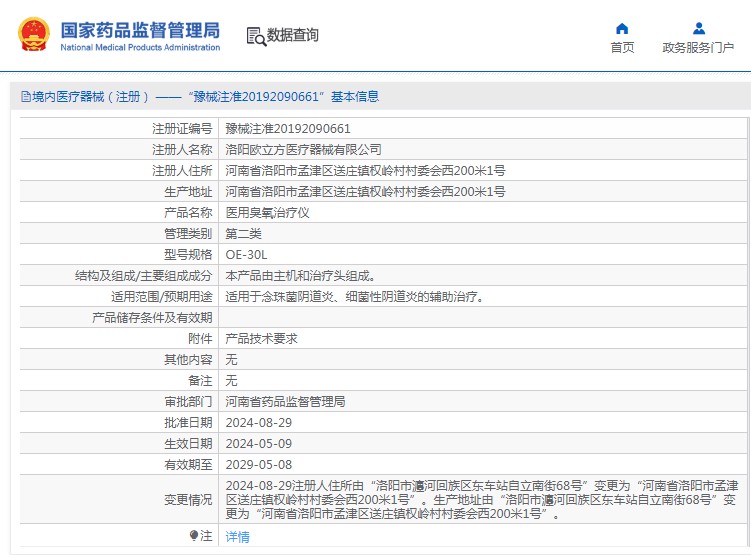The width and height of the screenshot is (751, 555).
Task: Click the 适用范围/预期用途 label
Action: [x=162, y=296]
